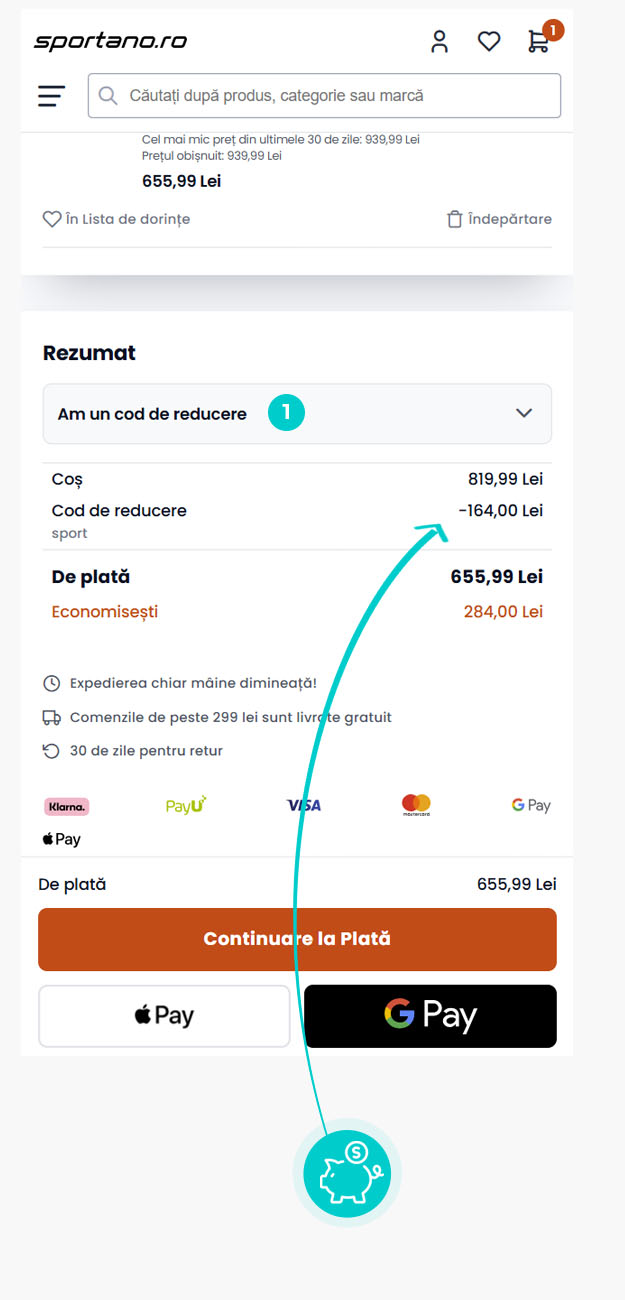Open the shopping cart icon

538,41
